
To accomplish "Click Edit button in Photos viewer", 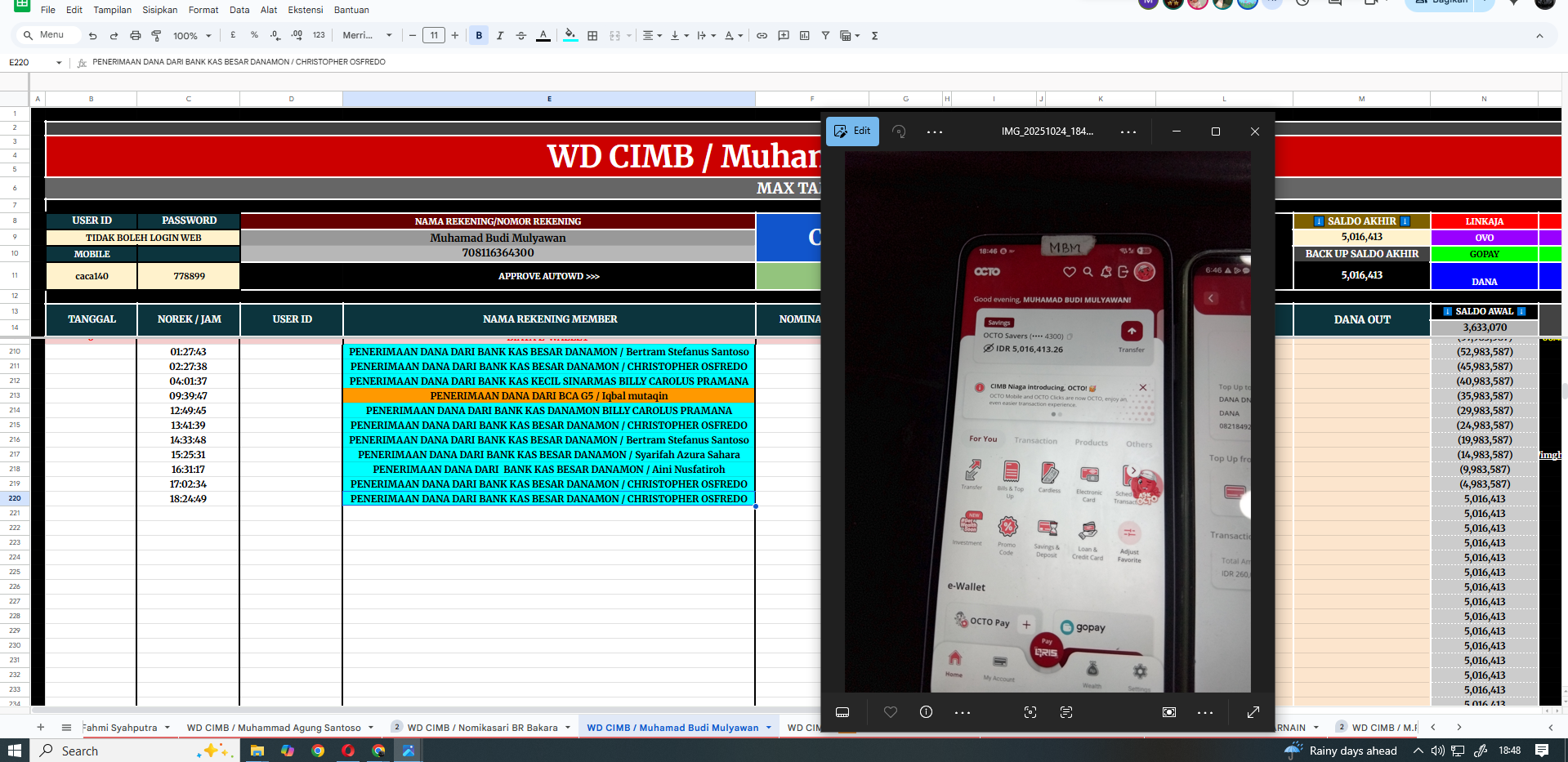I will click(852, 131).
